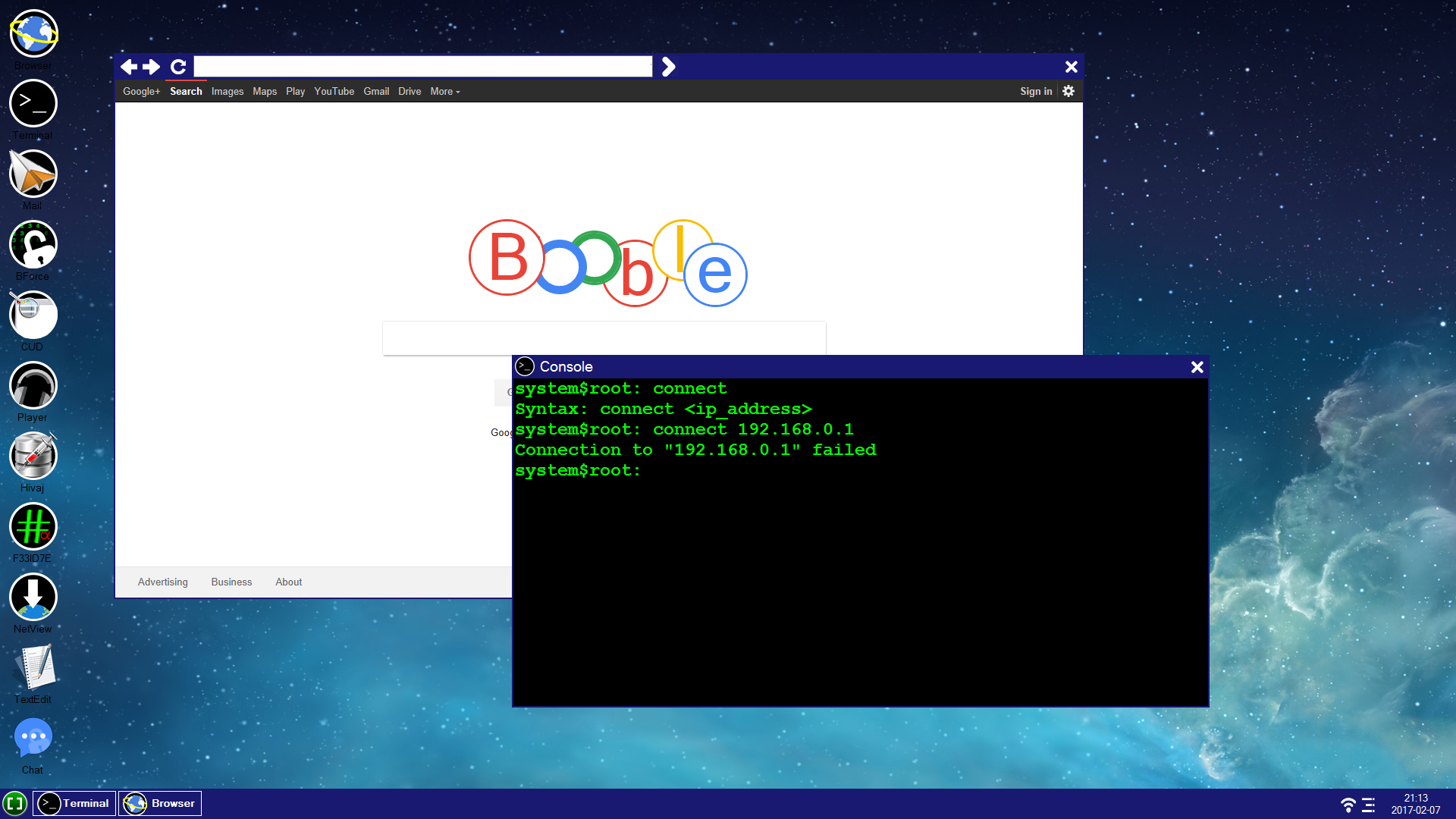Click the console command input area
The height and width of the screenshot is (819, 1456).
[x=659, y=469]
